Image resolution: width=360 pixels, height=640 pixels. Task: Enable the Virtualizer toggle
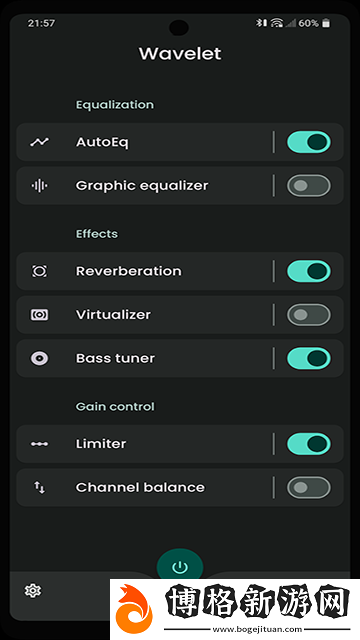(309, 315)
